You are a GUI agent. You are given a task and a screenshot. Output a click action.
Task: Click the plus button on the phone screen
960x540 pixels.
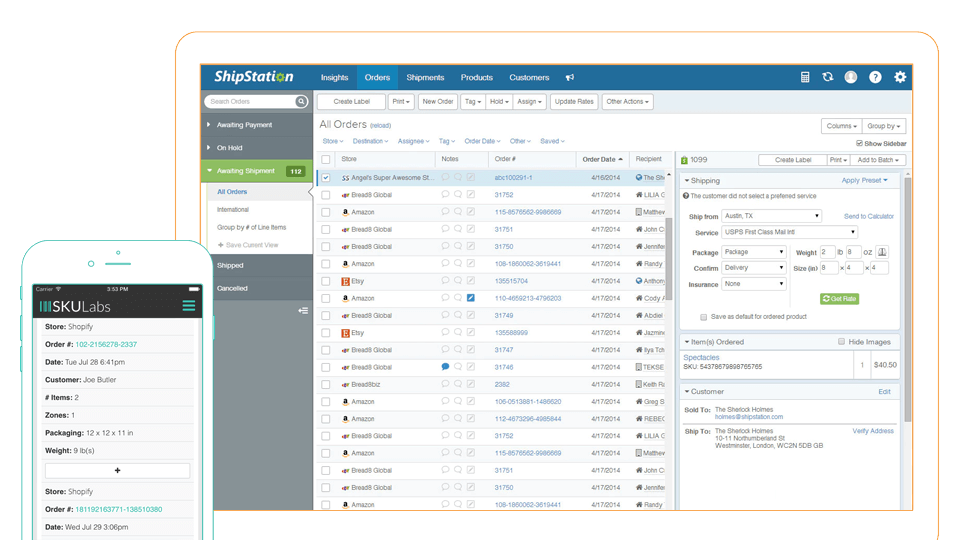click(x=118, y=470)
